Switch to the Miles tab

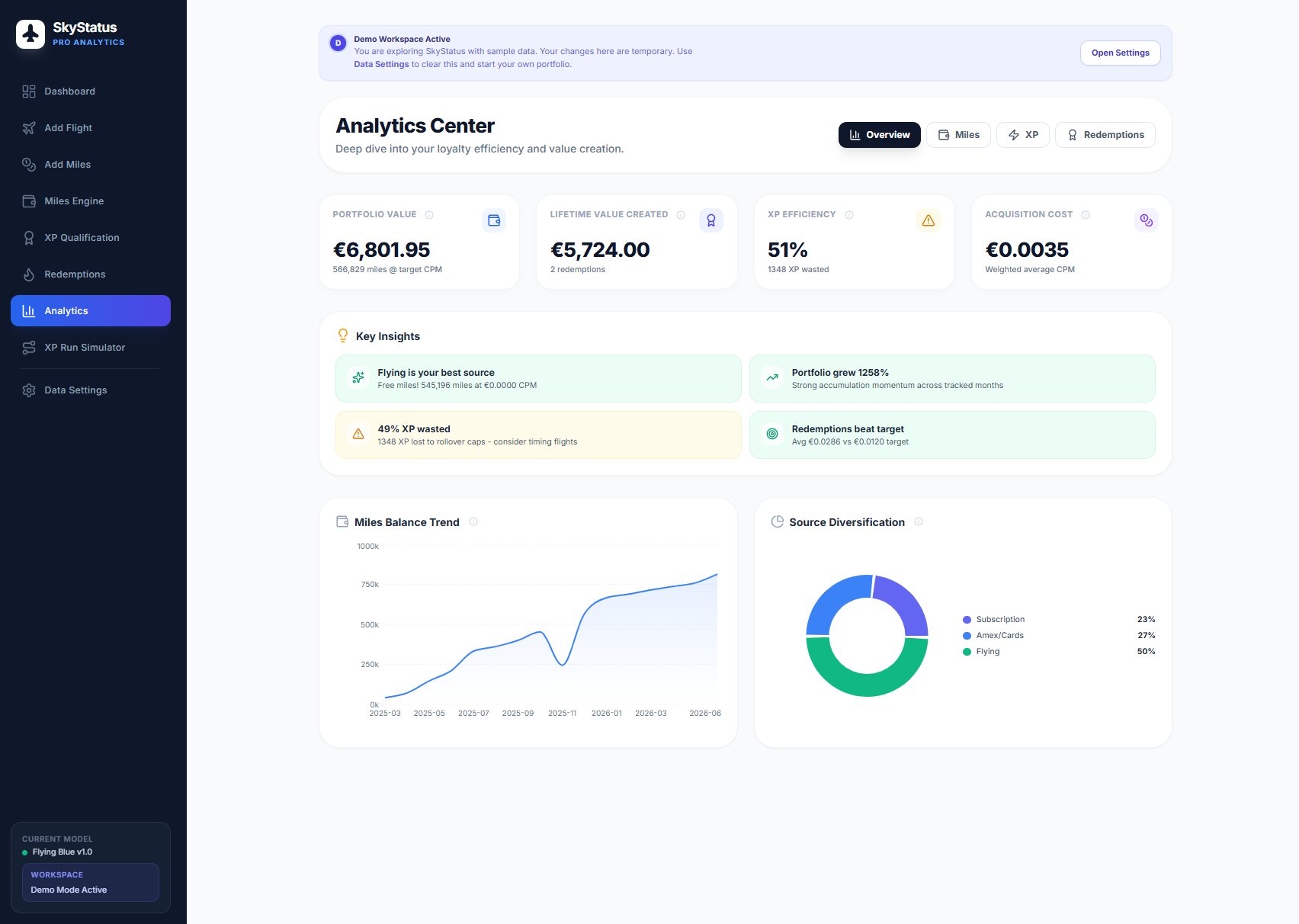[958, 135]
